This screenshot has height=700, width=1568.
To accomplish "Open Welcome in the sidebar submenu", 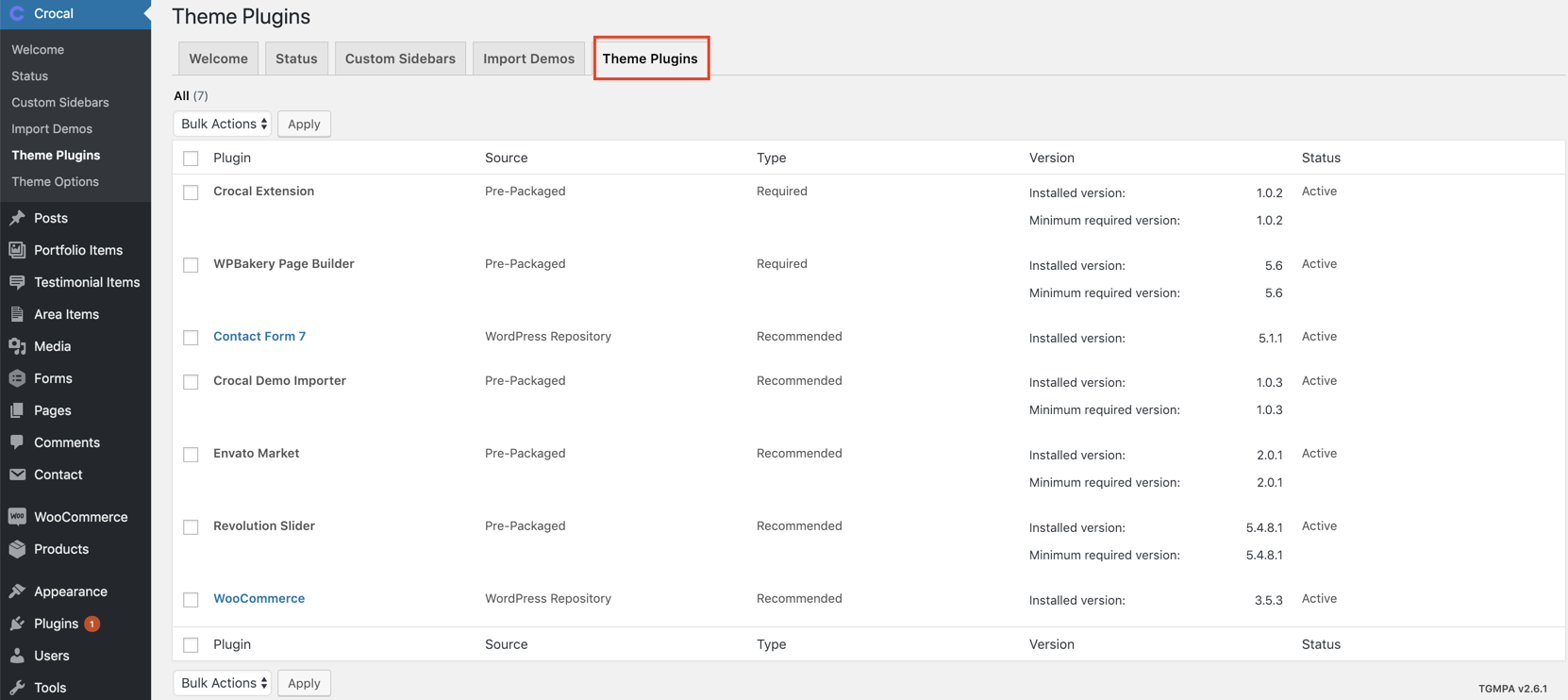I will tap(38, 49).
